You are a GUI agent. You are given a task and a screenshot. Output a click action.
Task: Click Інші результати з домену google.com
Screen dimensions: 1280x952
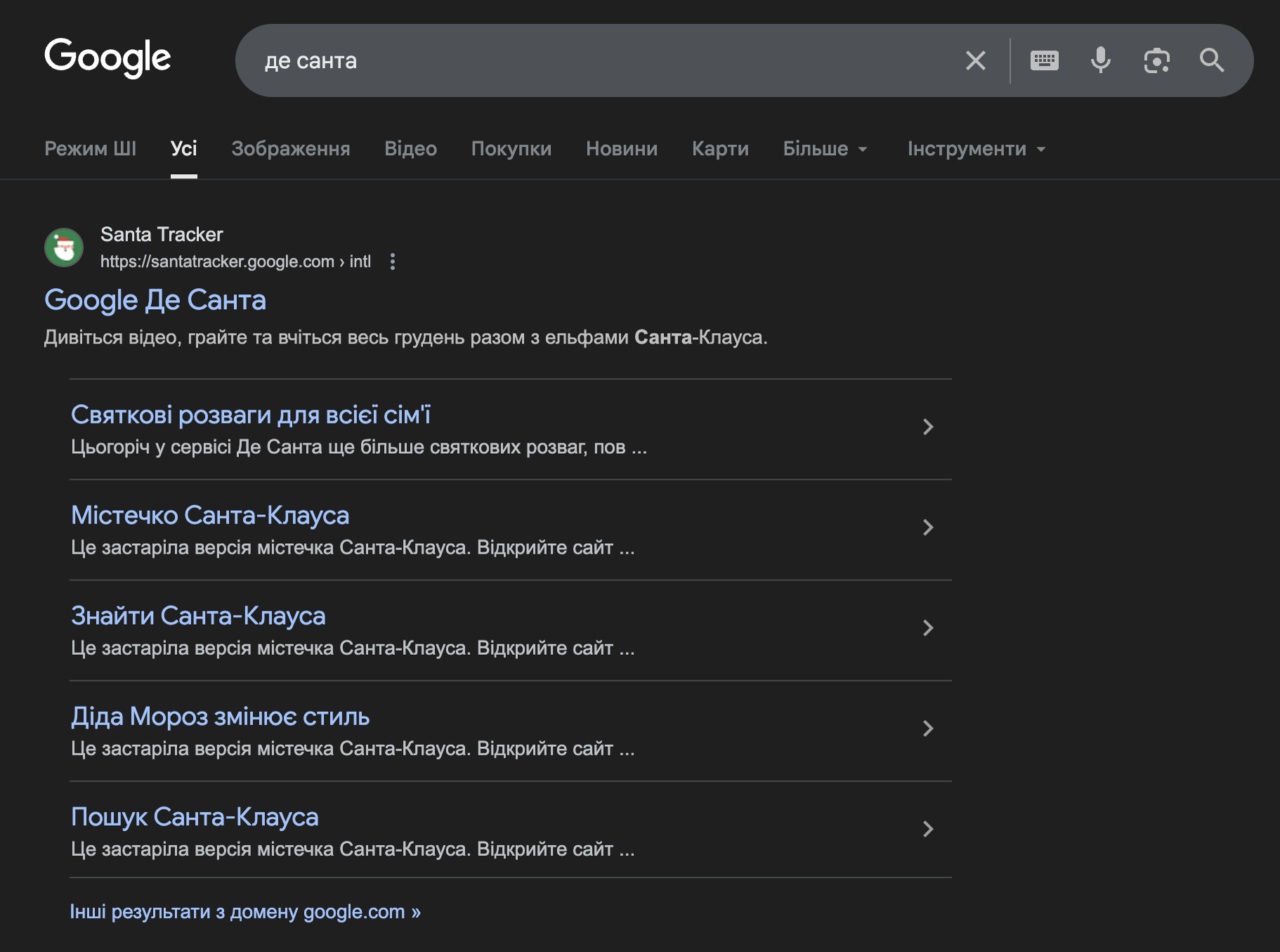[244, 912]
